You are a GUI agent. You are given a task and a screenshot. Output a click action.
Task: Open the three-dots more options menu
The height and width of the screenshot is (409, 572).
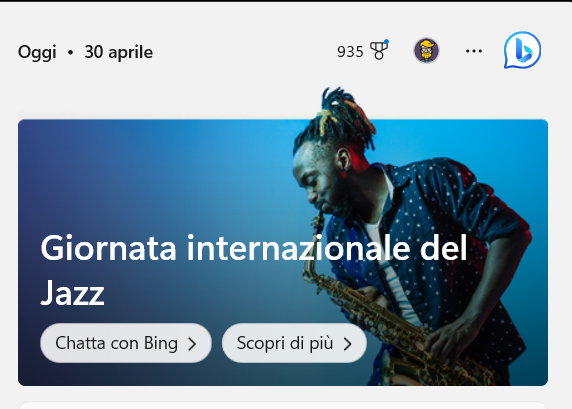tap(474, 51)
